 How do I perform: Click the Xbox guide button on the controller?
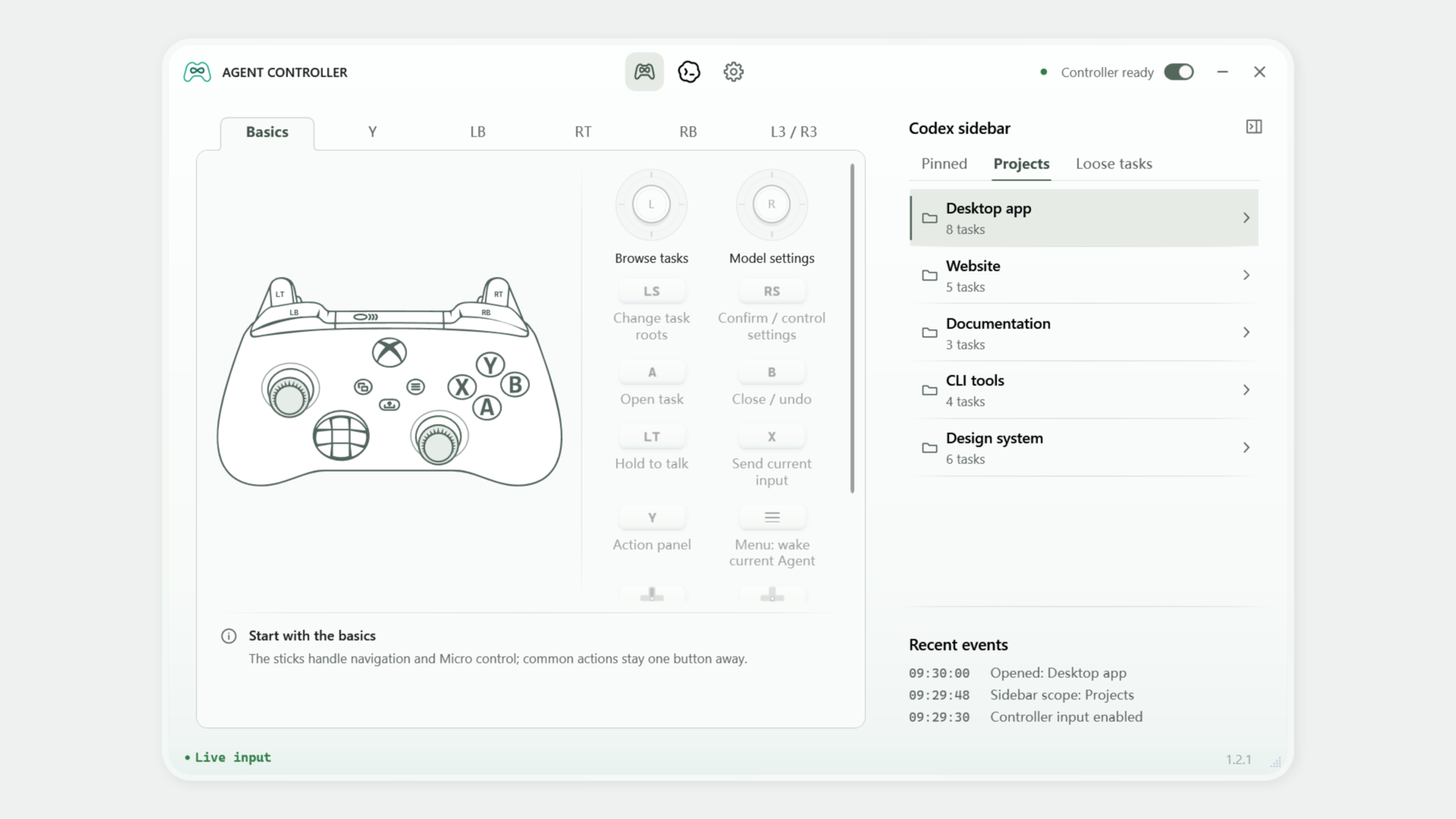389,353
